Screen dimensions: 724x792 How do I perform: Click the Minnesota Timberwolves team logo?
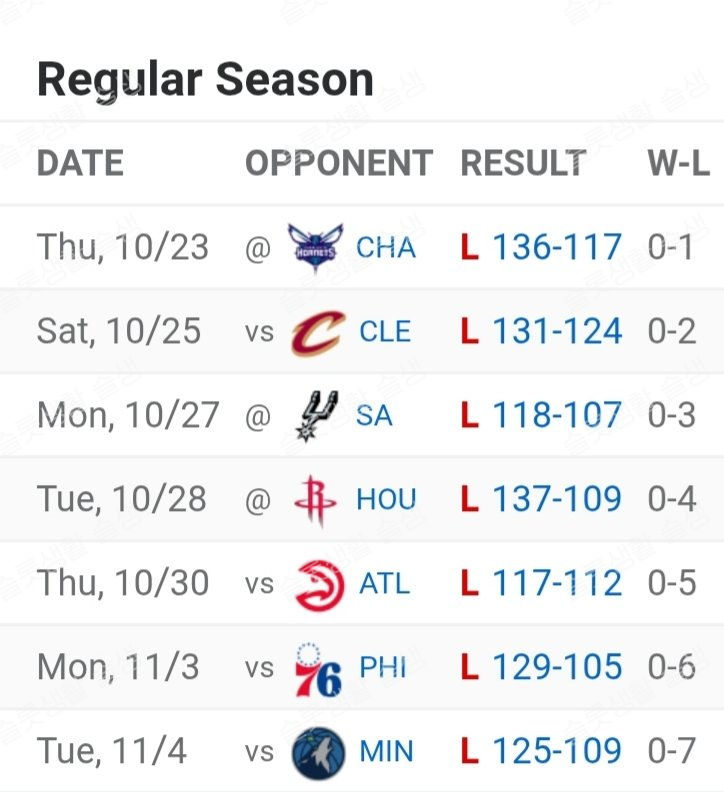pos(318,752)
